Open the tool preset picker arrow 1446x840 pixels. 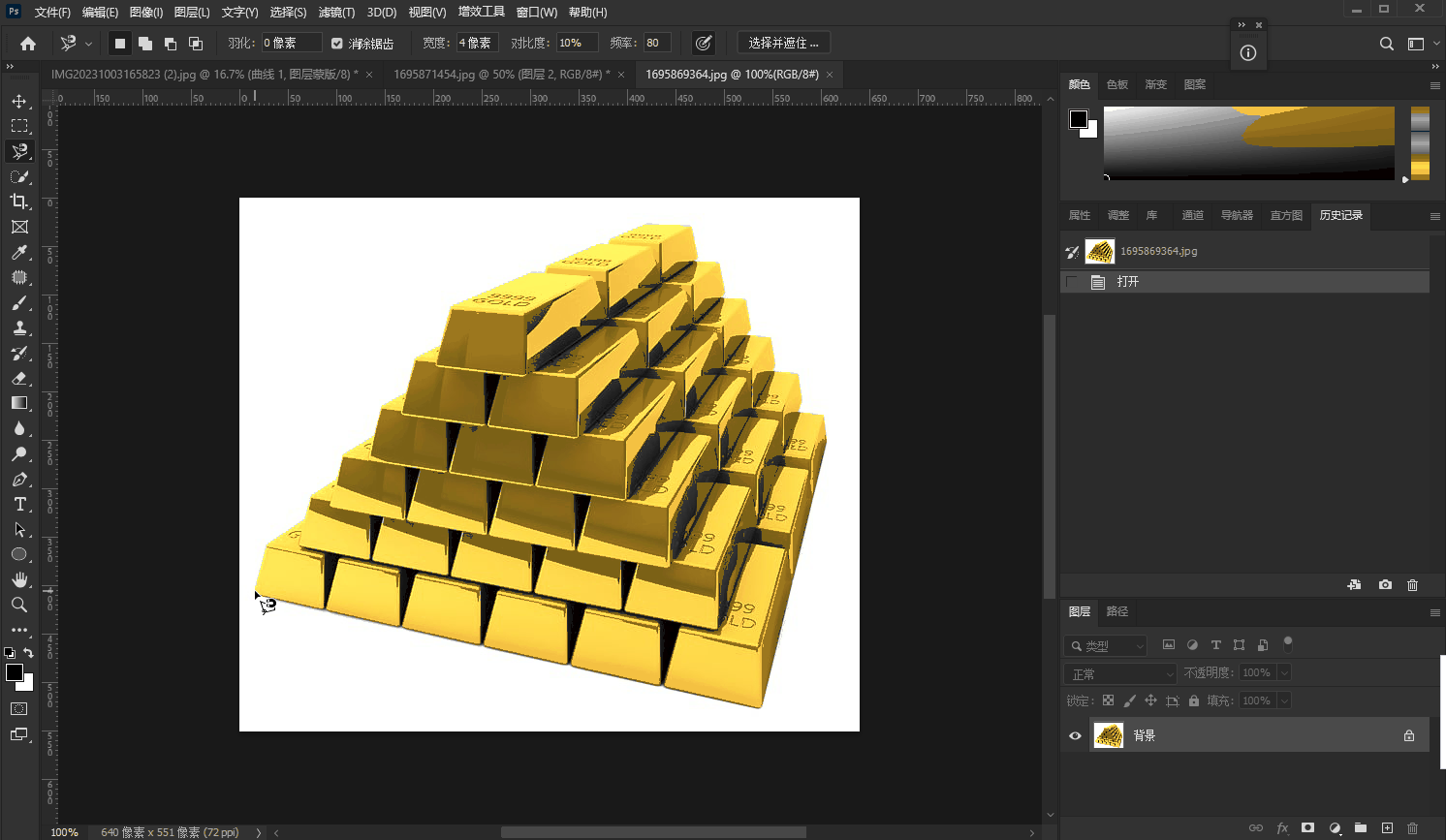(x=88, y=44)
